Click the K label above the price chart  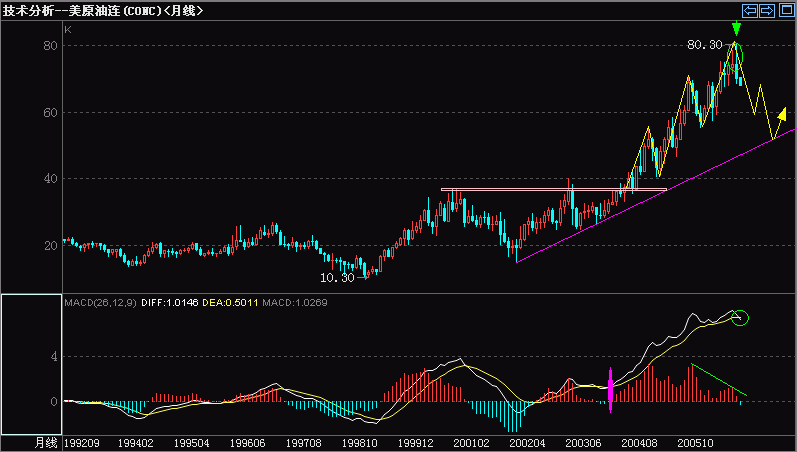68,30
